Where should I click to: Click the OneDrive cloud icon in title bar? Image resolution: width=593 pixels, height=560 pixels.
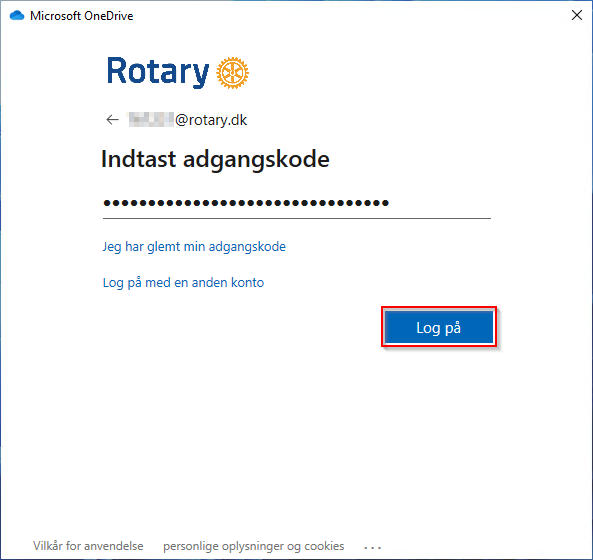pyautogui.click(x=17, y=16)
